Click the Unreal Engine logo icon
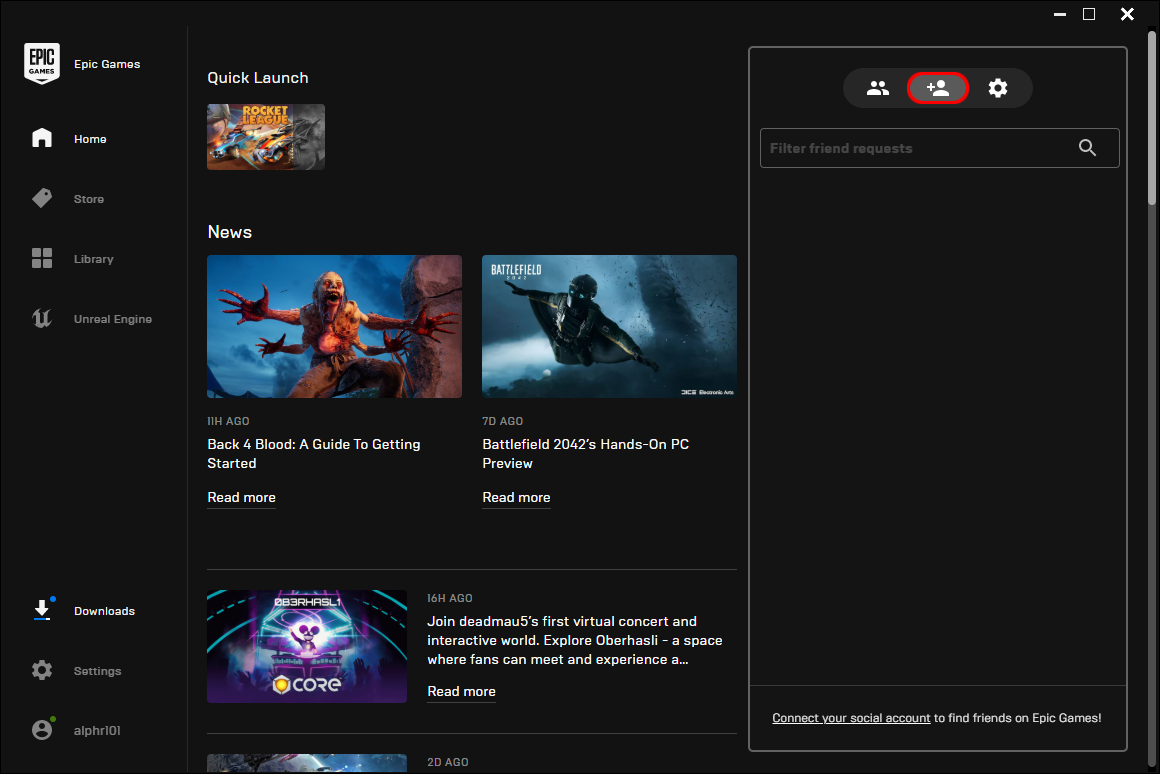1160x774 pixels. click(x=42, y=318)
